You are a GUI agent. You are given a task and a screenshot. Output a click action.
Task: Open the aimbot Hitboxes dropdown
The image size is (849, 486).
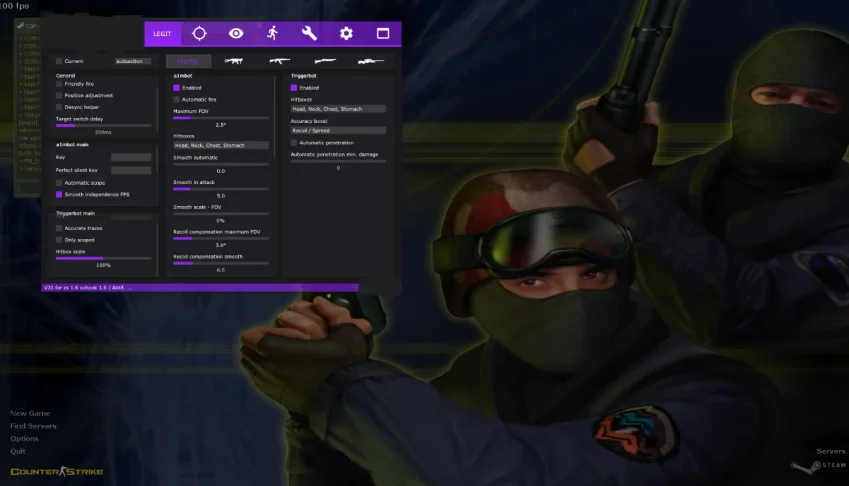coord(221,145)
